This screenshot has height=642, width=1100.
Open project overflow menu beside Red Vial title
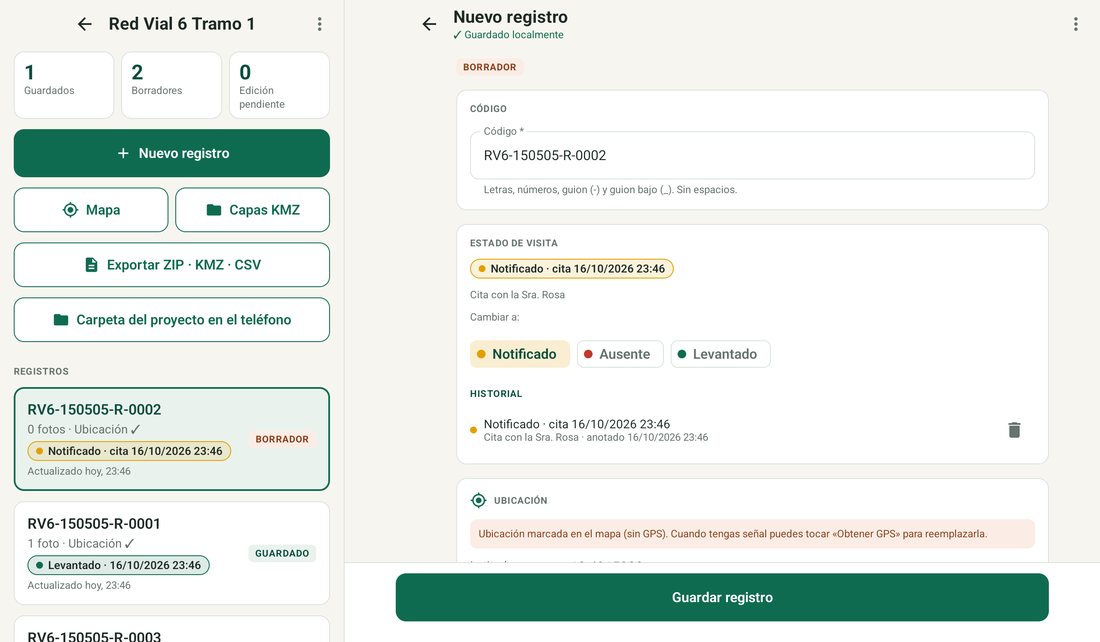(x=319, y=24)
